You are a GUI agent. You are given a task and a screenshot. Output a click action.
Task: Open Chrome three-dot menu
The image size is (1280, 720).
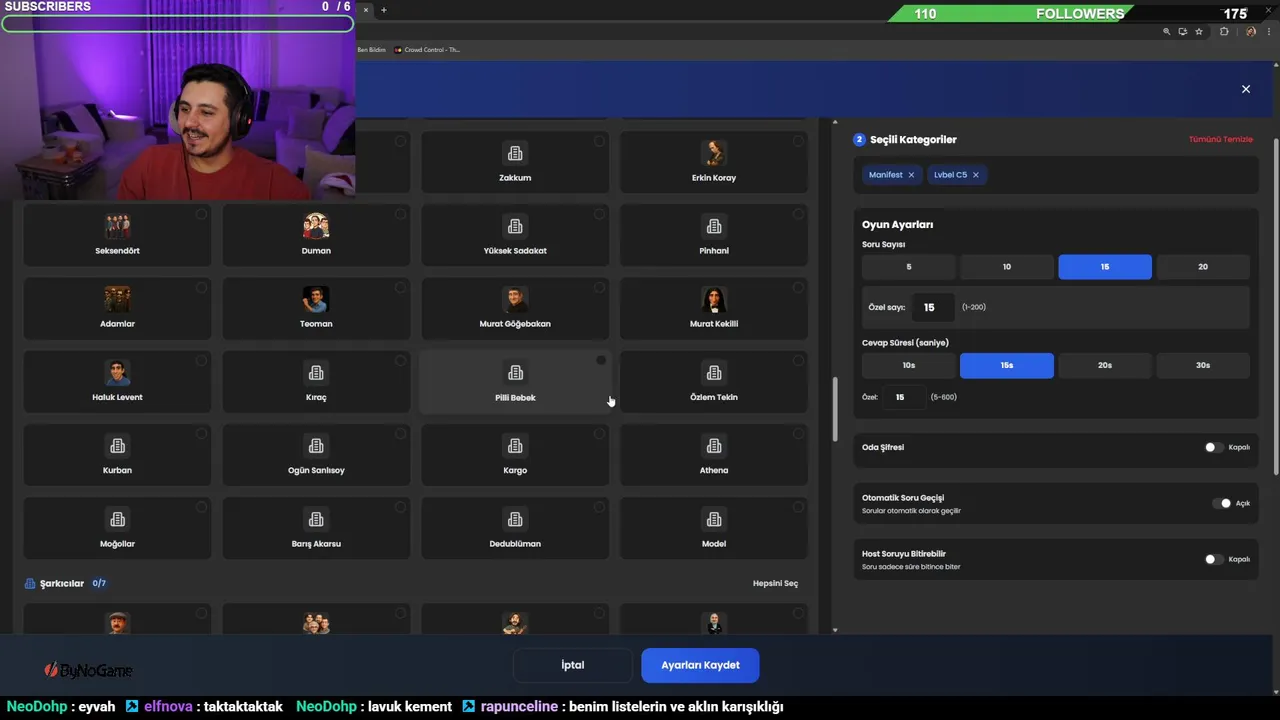(1270, 32)
